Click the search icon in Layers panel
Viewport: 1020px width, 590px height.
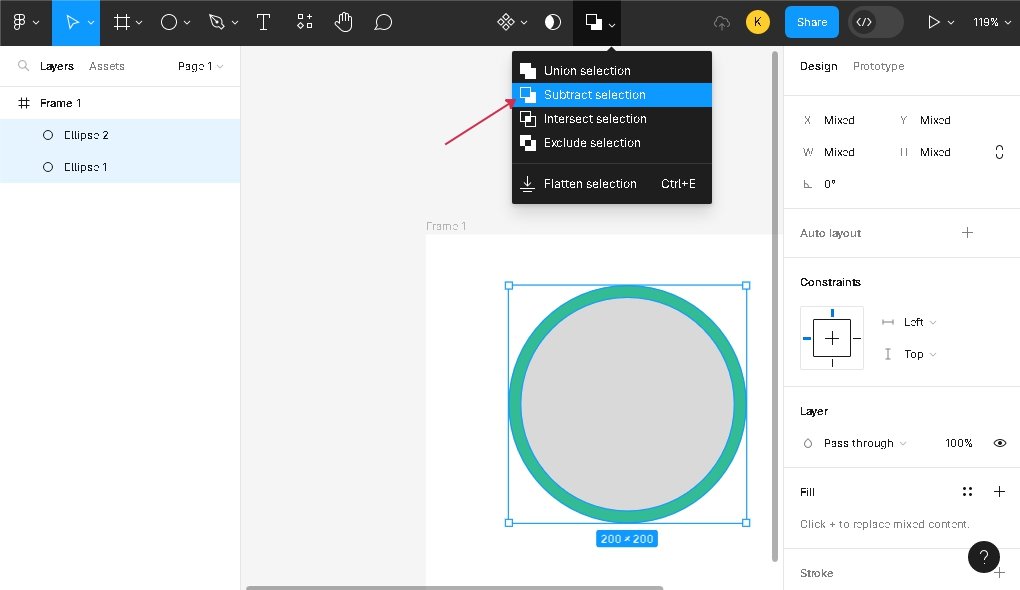[23, 66]
